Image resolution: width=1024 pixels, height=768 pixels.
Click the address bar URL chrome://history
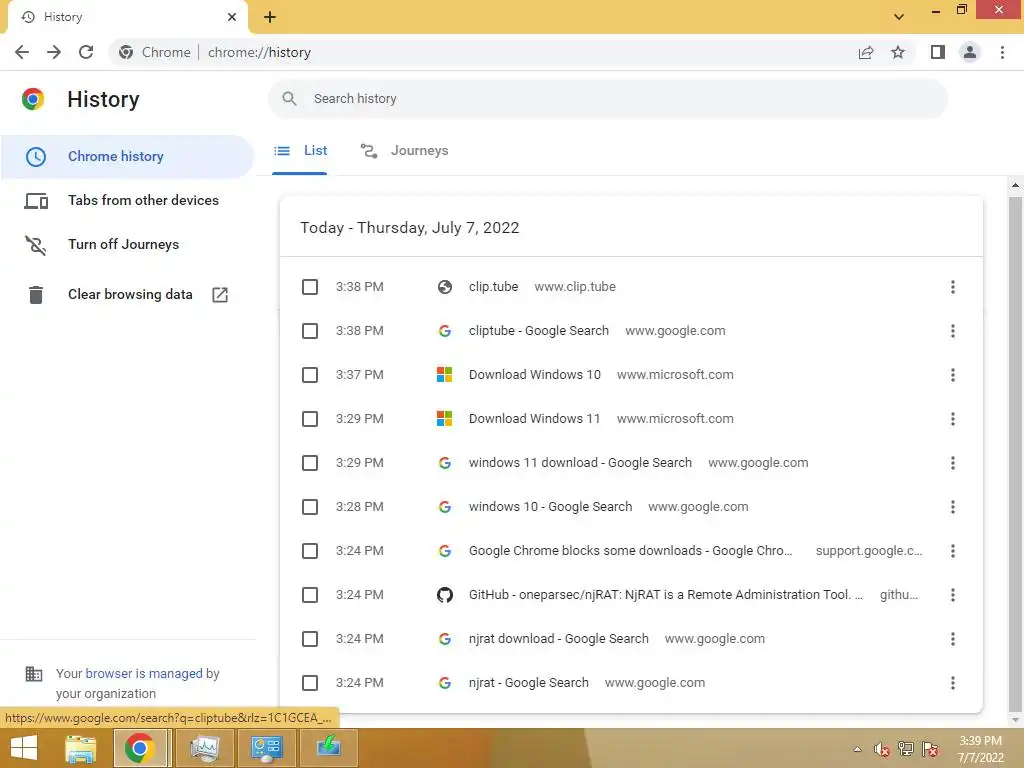(259, 52)
